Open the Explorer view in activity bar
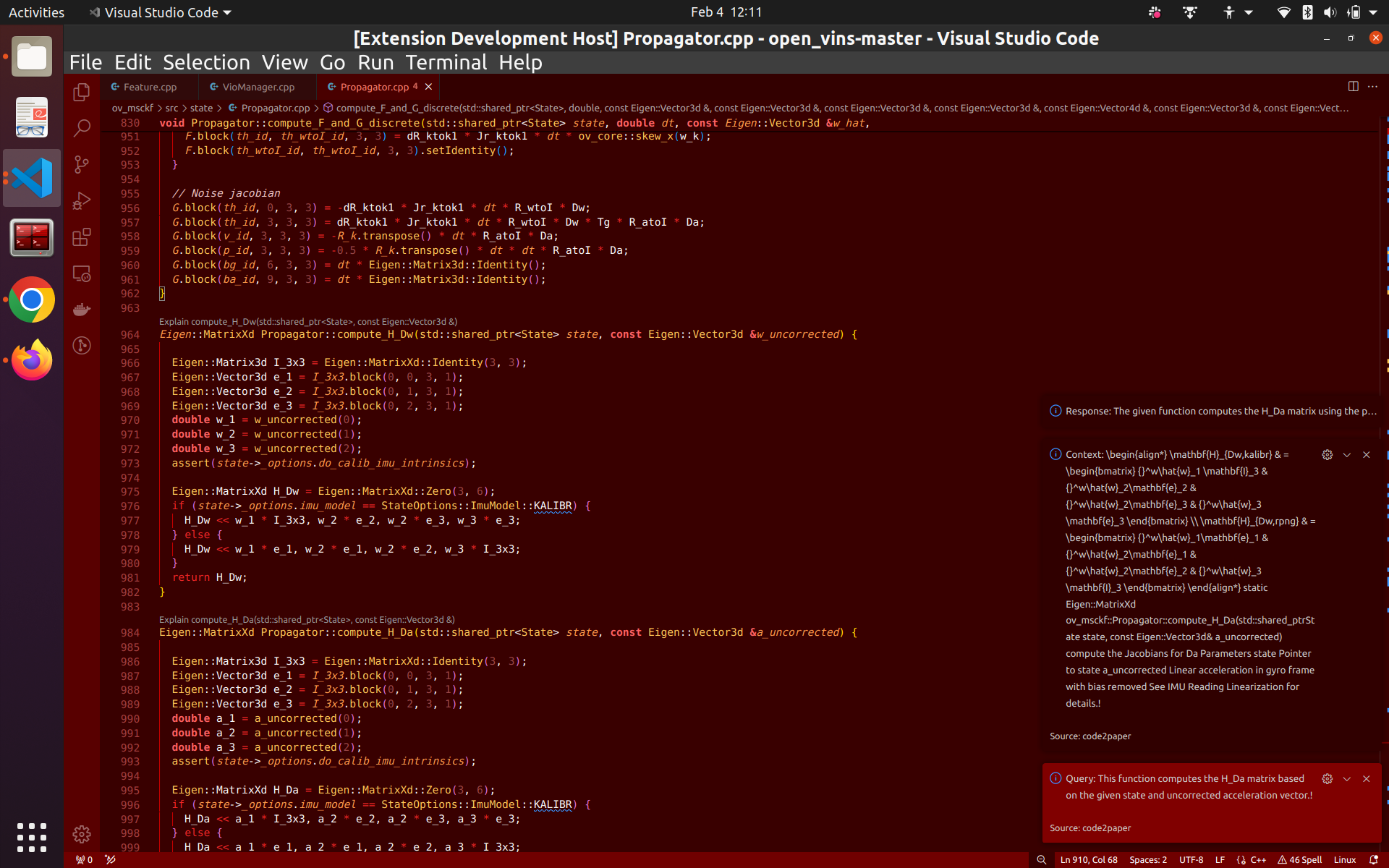The height and width of the screenshot is (868, 1389). pos(82,93)
